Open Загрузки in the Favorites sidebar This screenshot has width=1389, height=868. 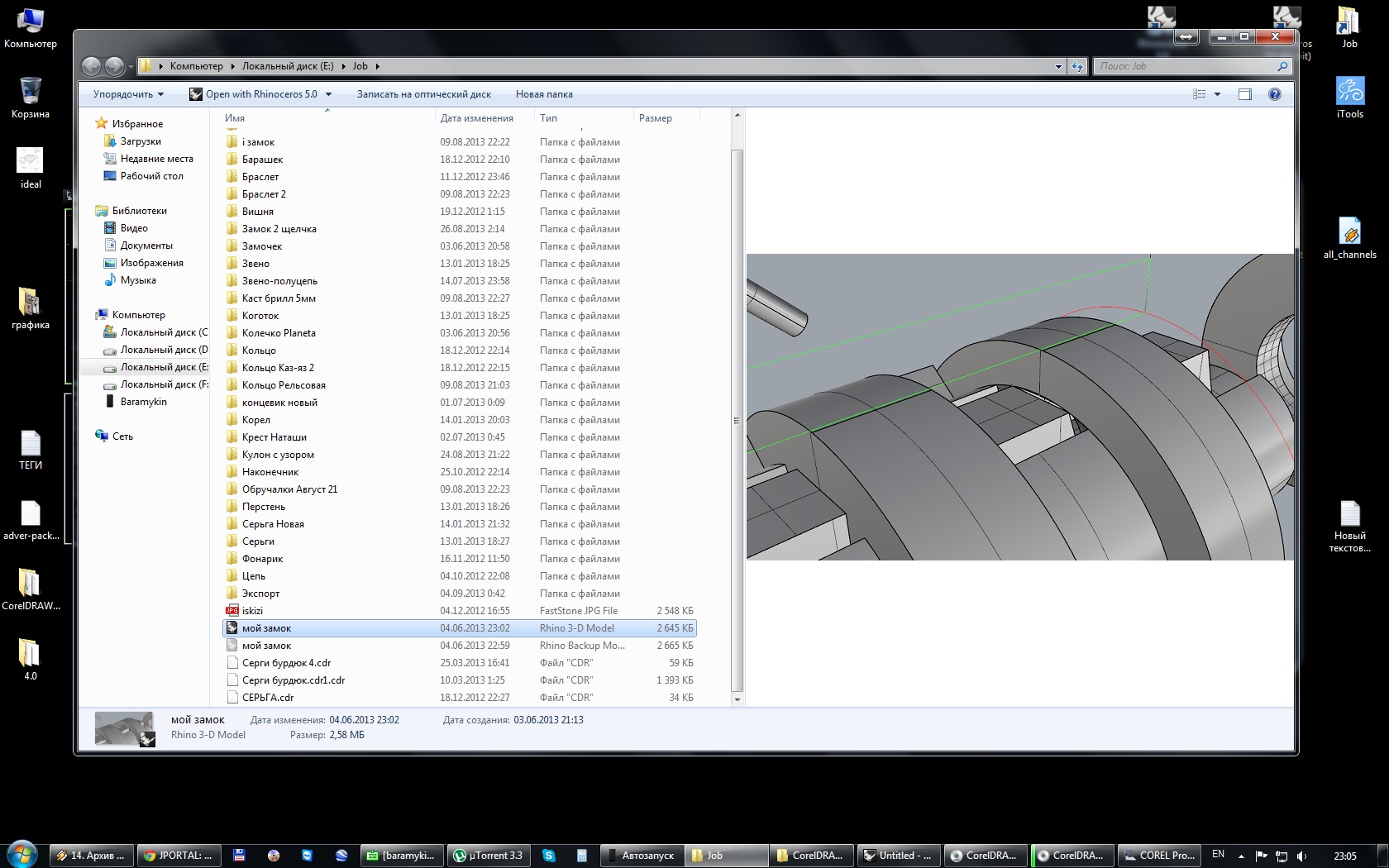click(x=141, y=141)
